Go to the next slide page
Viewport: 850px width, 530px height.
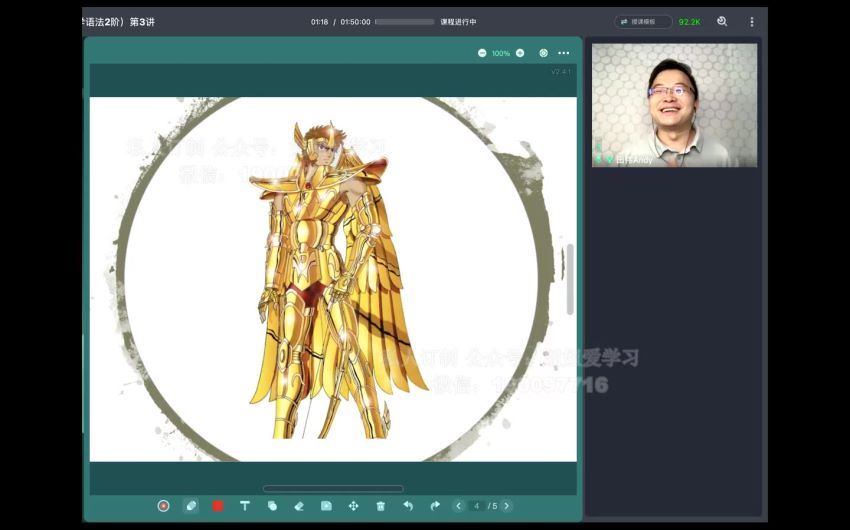click(507, 506)
